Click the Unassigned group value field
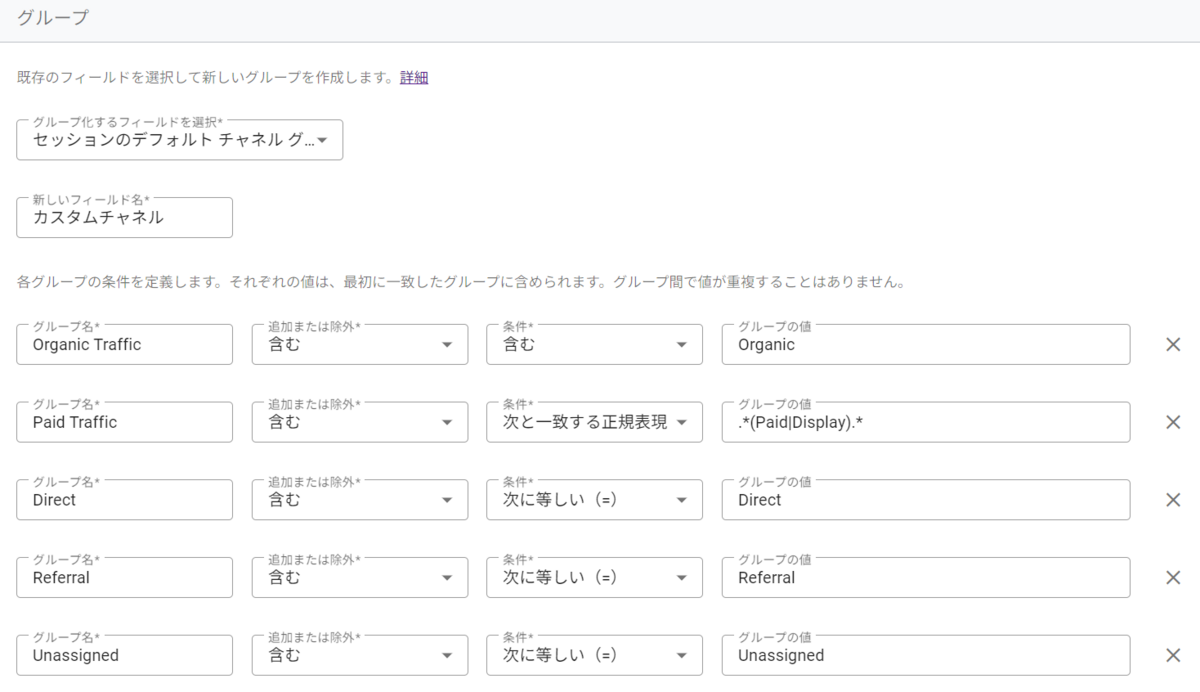This screenshot has height=692, width=1200. pyautogui.click(x=925, y=655)
